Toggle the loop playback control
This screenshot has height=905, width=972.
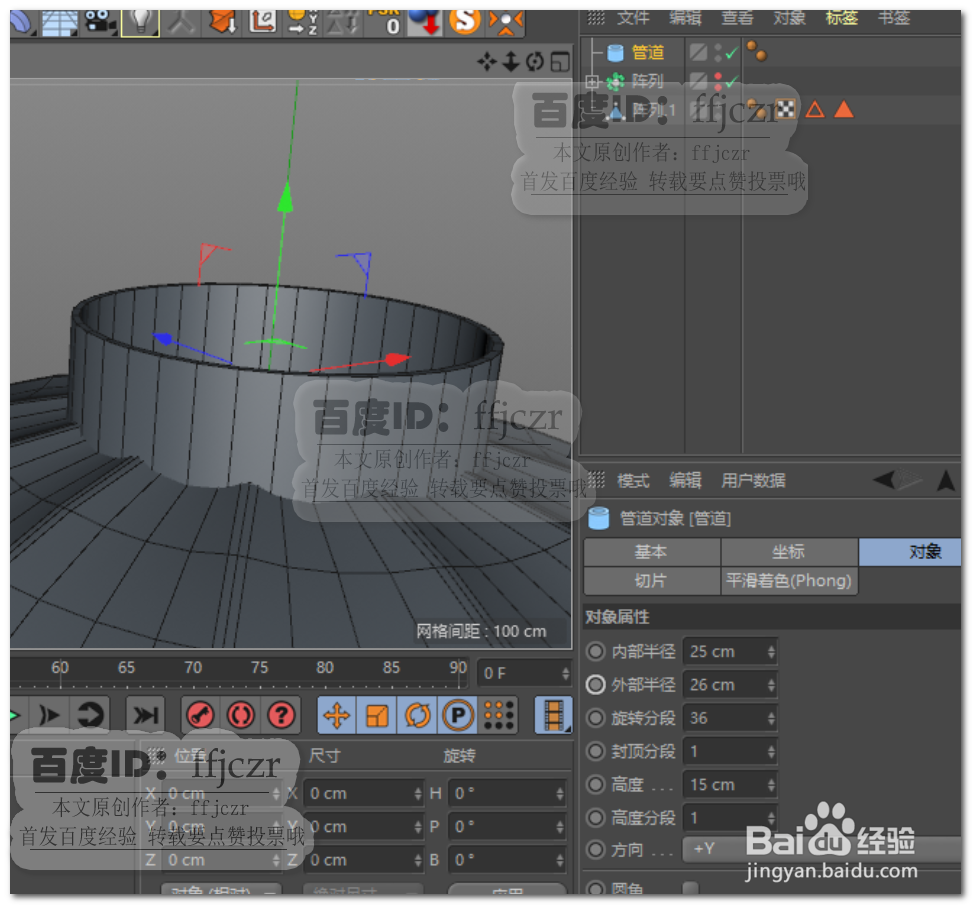[91, 715]
